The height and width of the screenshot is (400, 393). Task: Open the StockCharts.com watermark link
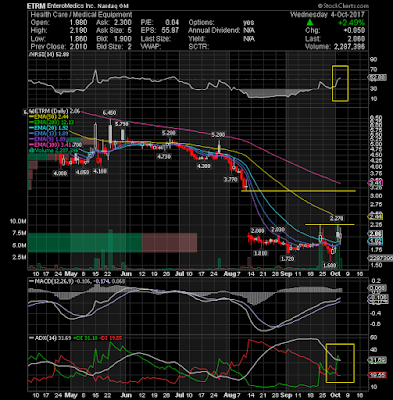click(x=343, y=6)
